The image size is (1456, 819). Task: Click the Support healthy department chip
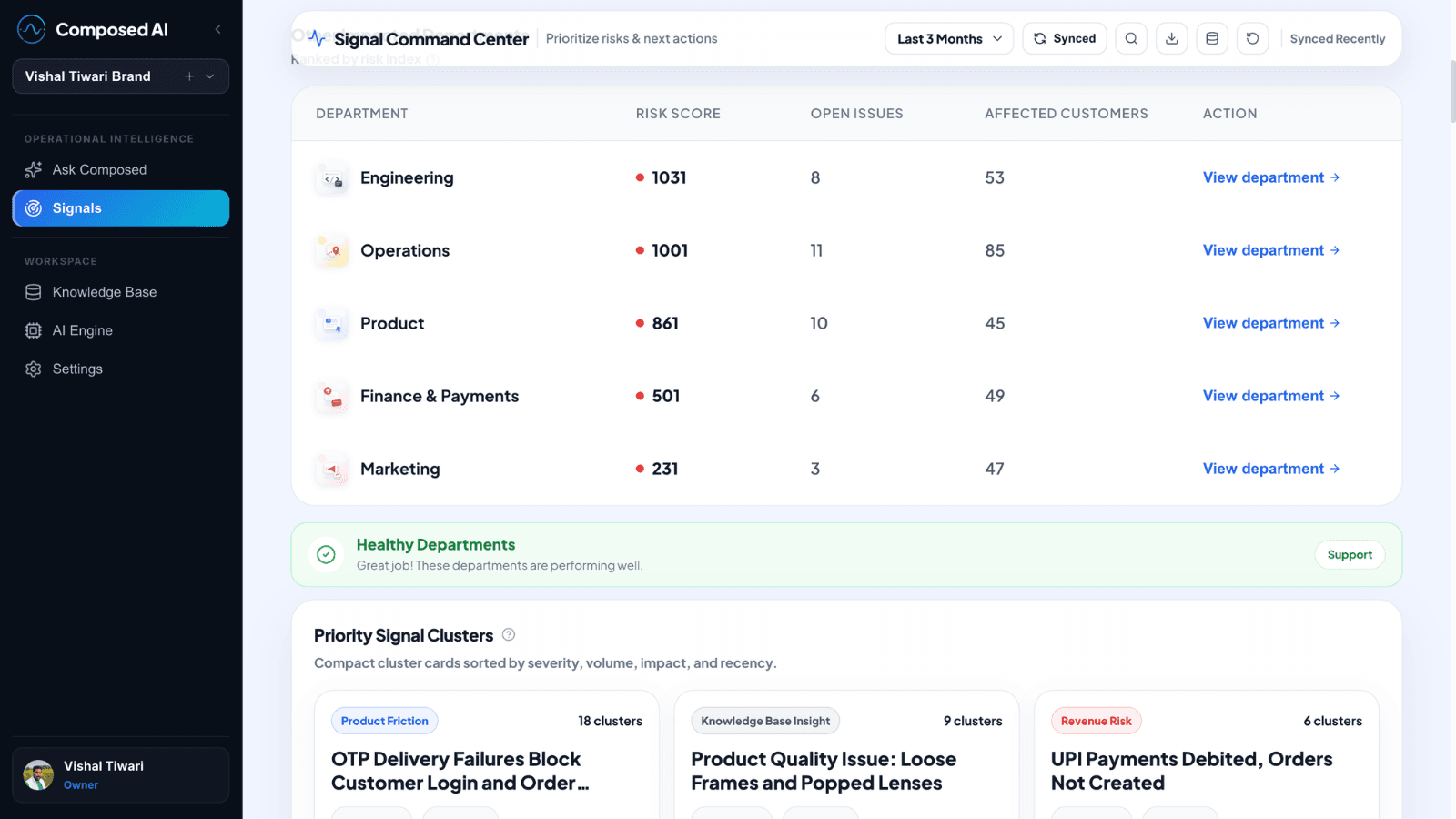coord(1350,554)
